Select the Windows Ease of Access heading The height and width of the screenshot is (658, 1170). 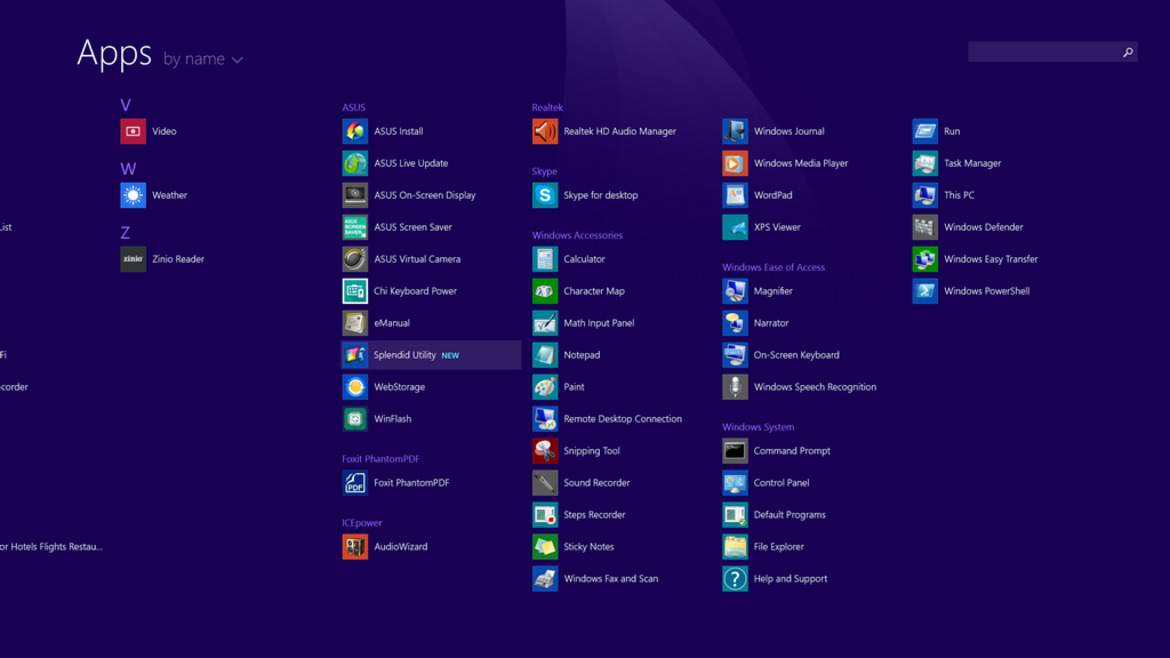pos(773,267)
